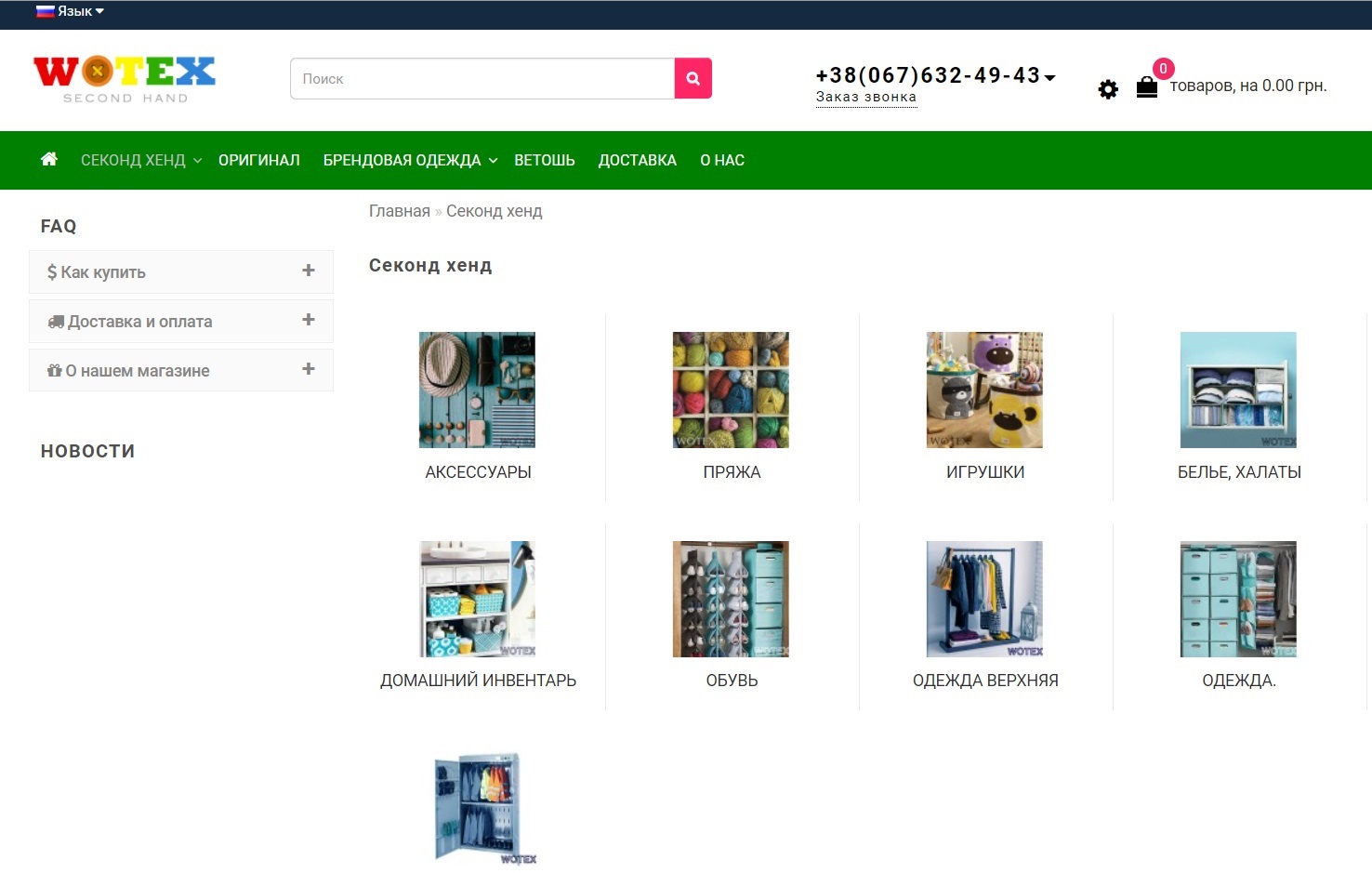The image size is (1372, 873).
Task: Select ВЕТОШЬ in the navigation menu
Action: click(x=545, y=160)
